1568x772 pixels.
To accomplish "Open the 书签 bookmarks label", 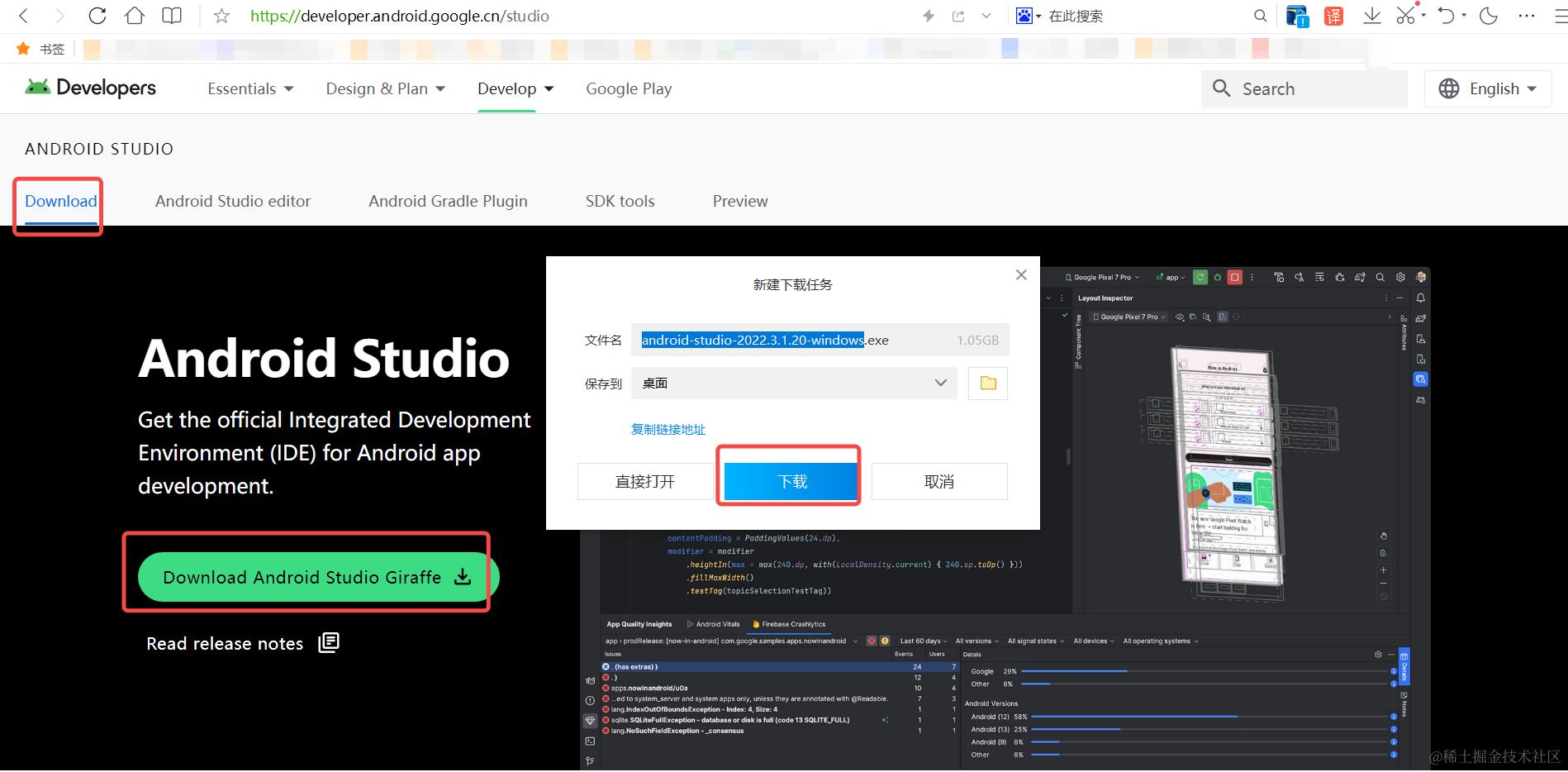I will pyautogui.click(x=52, y=49).
